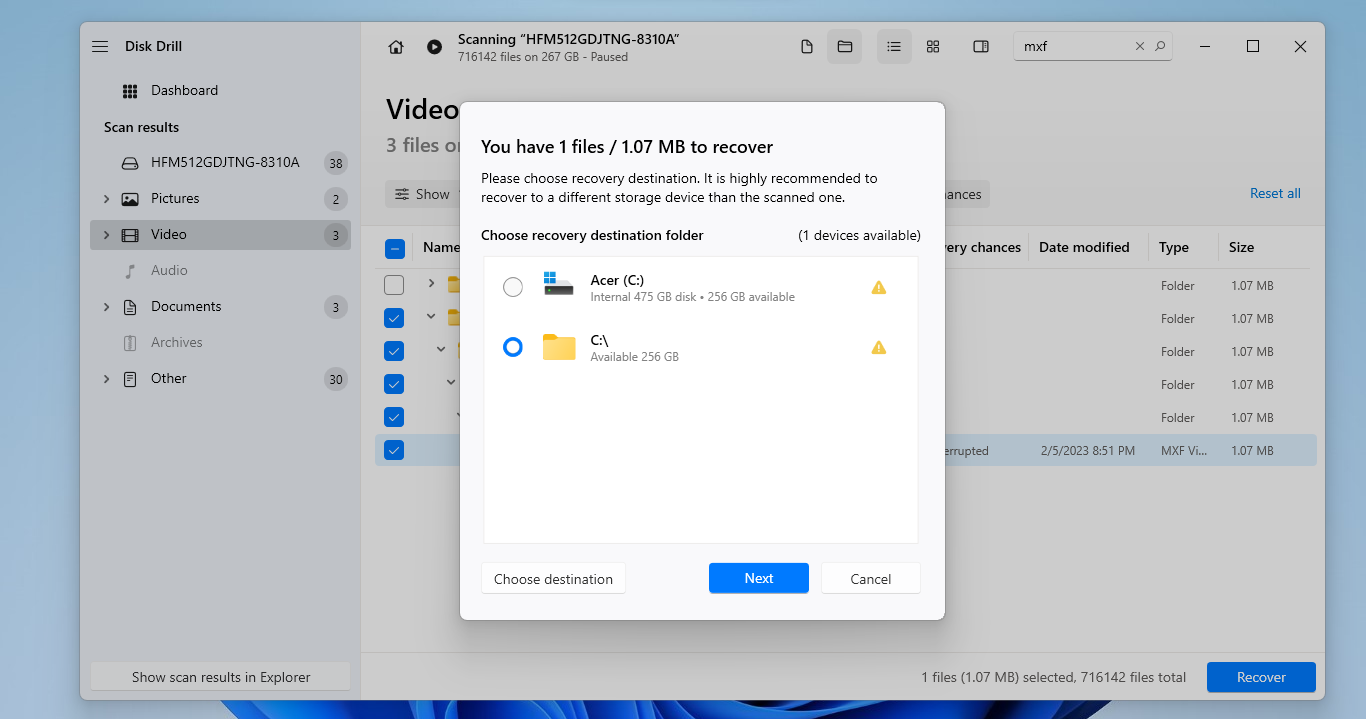The image size is (1366, 719).
Task: Uncheck the MXF file row dated 2/5/2023
Action: coord(394,451)
